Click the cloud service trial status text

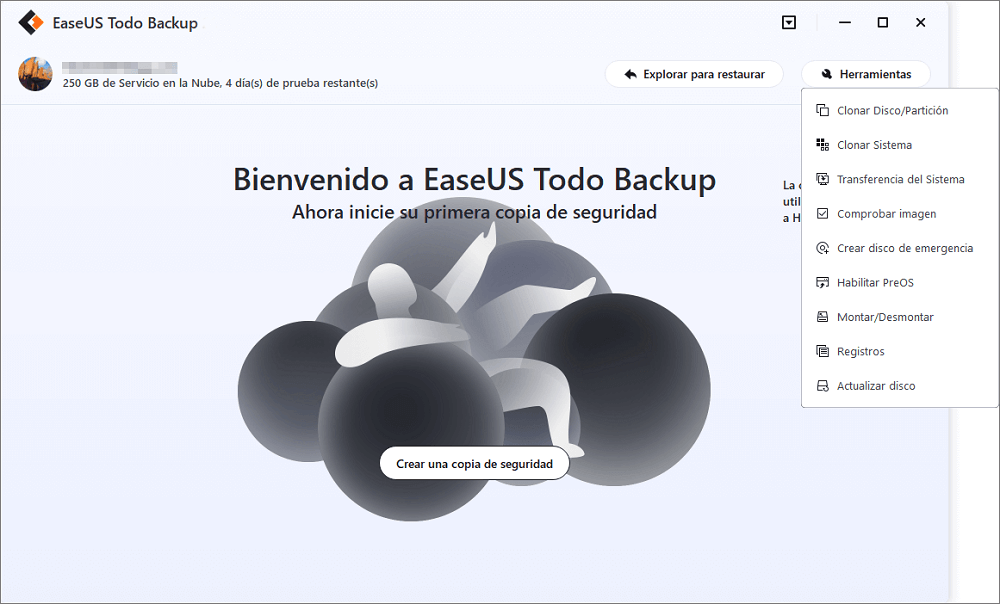coord(220,83)
